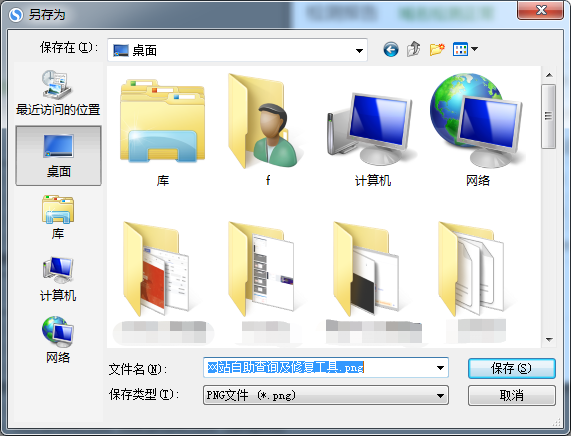
Task: Select the user folder named f
Action: (268, 130)
